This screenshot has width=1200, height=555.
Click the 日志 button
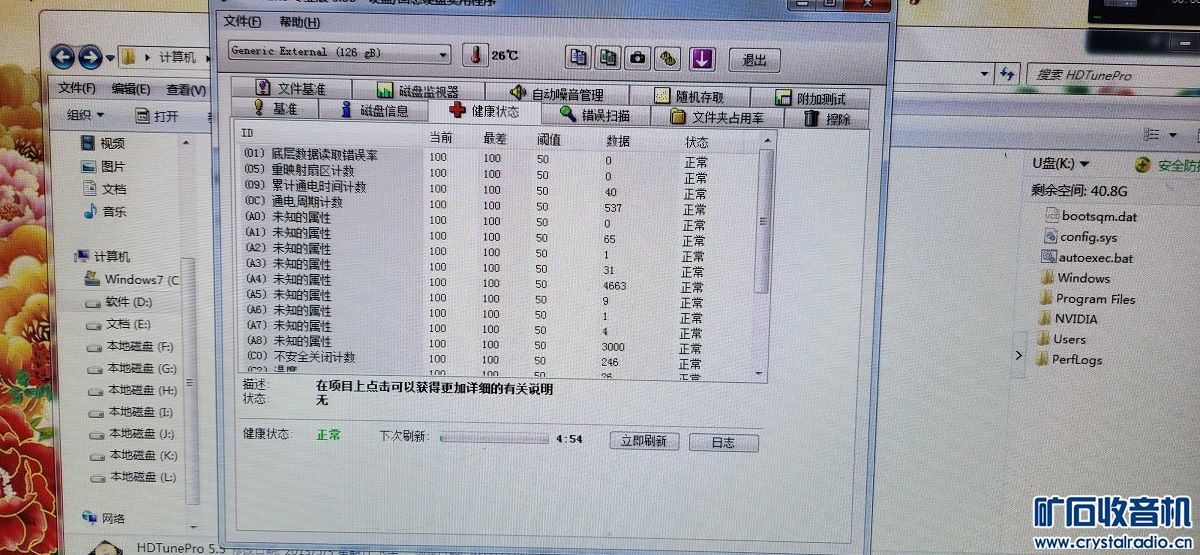pyautogui.click(x=723, y=442)
